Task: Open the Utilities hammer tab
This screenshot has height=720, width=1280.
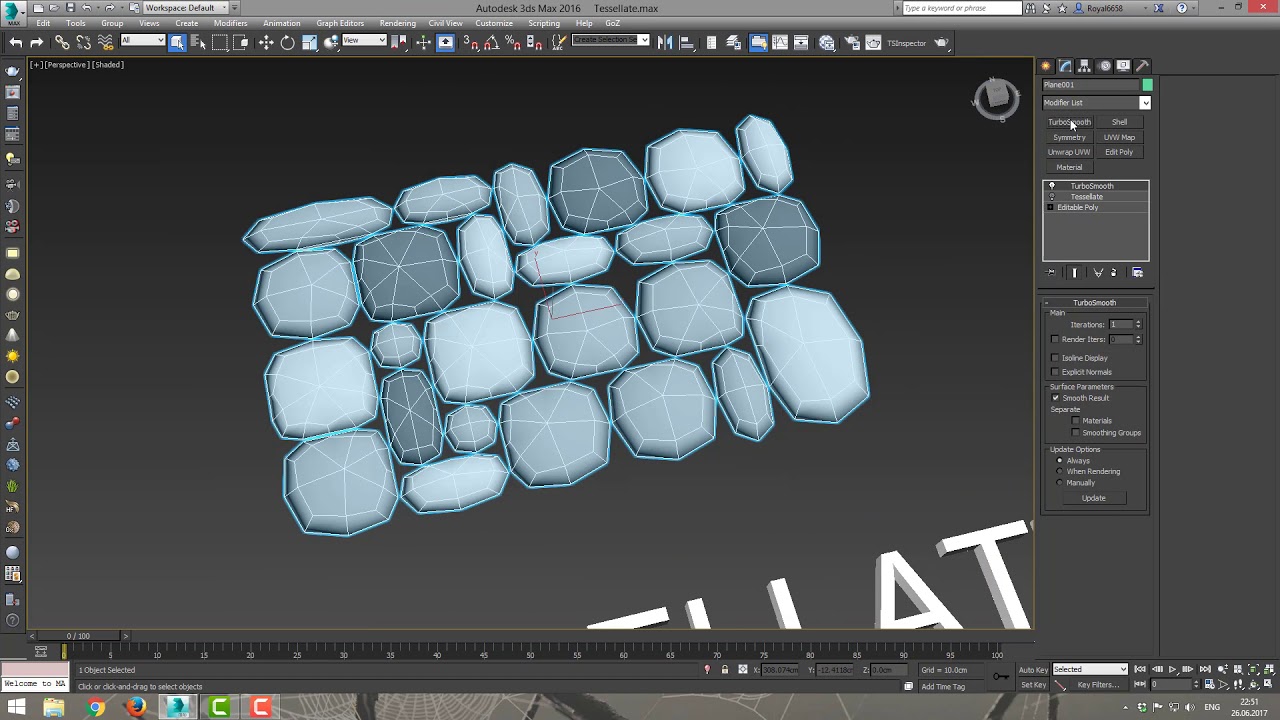Action: click(x=1142, y=66)
